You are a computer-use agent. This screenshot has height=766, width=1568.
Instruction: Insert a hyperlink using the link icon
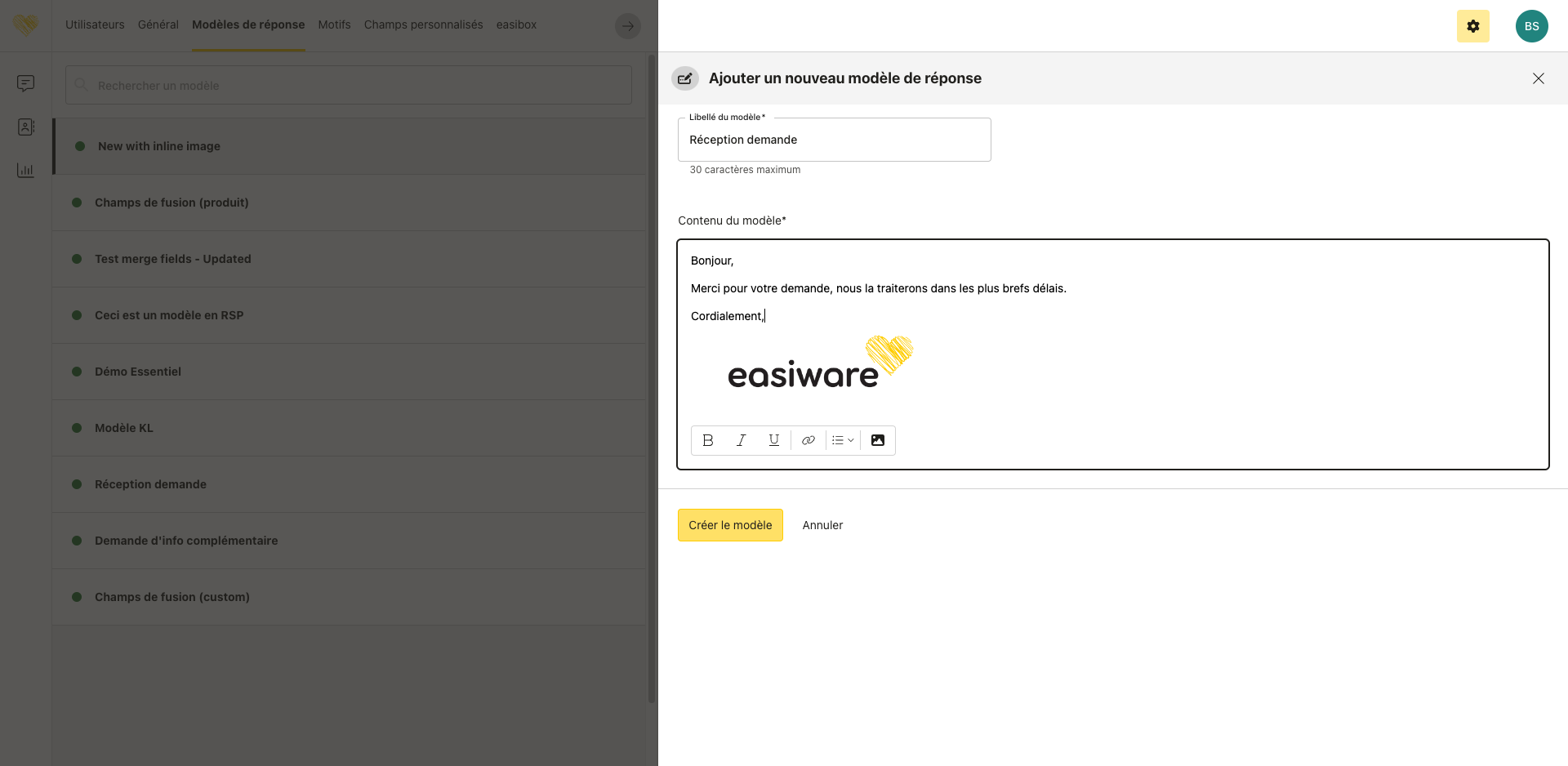point(808,440)
